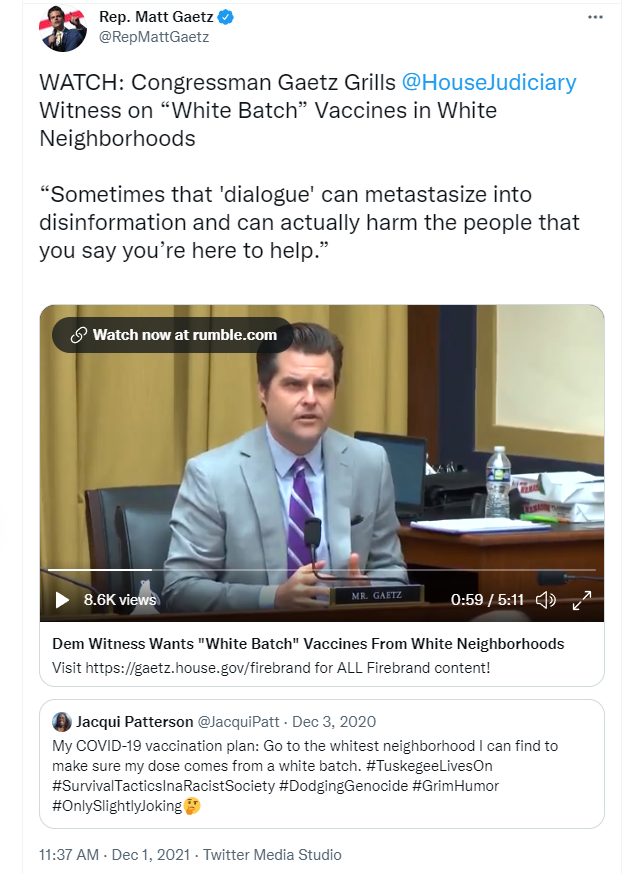Click the thinking face emoji in quoted tweet
639x874 pixels.
pos(192,806)
